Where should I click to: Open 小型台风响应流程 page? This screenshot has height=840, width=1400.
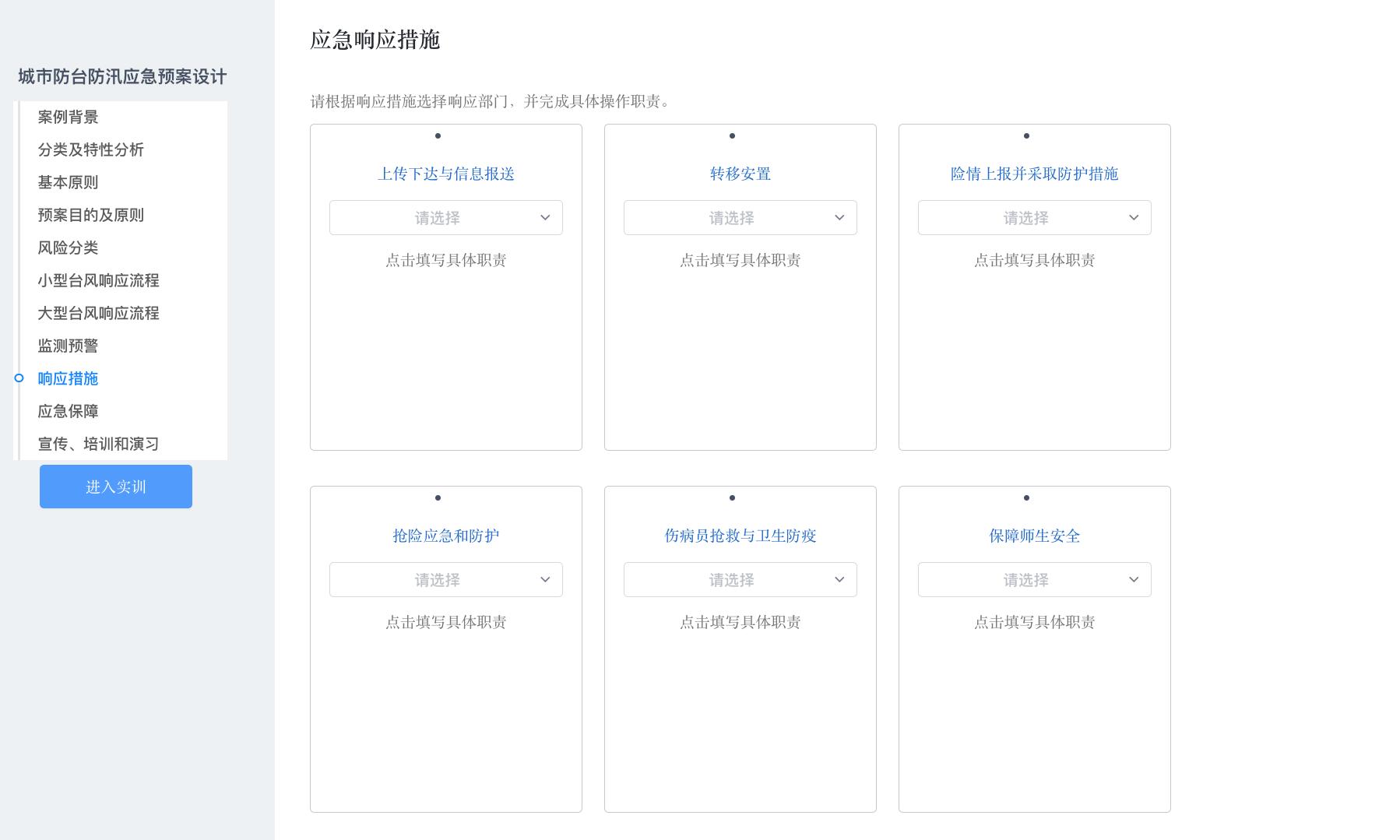[x=99, y=280]
